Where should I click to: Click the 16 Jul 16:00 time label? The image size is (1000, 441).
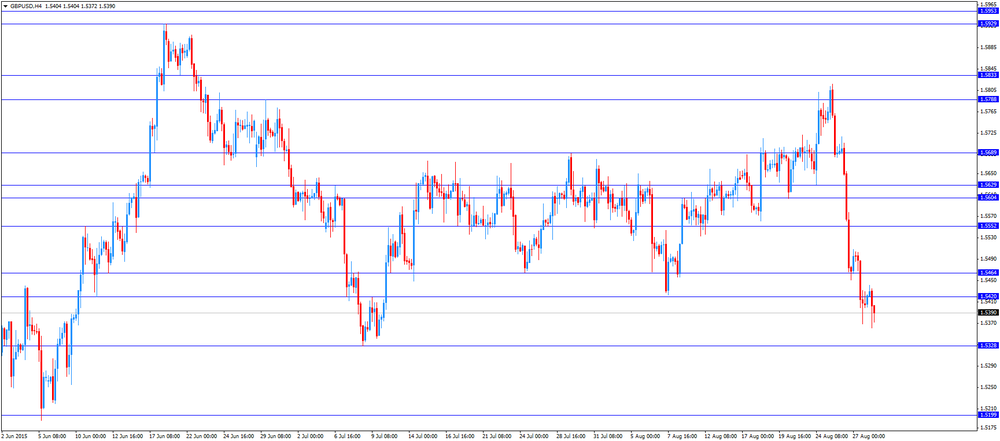[x=460, y=437]
